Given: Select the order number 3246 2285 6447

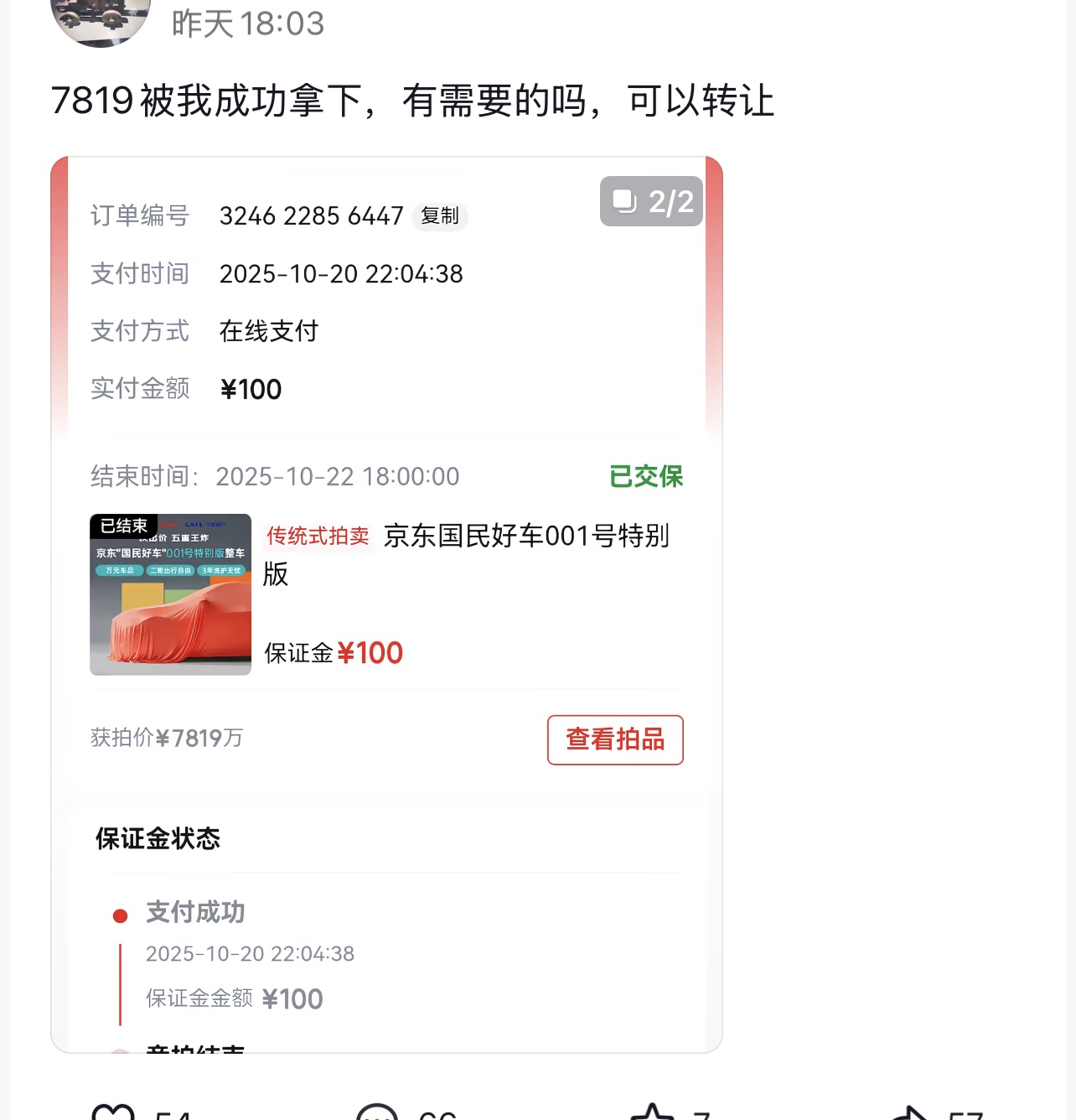Looking at the screenshot, I should [x=312, y=216].
